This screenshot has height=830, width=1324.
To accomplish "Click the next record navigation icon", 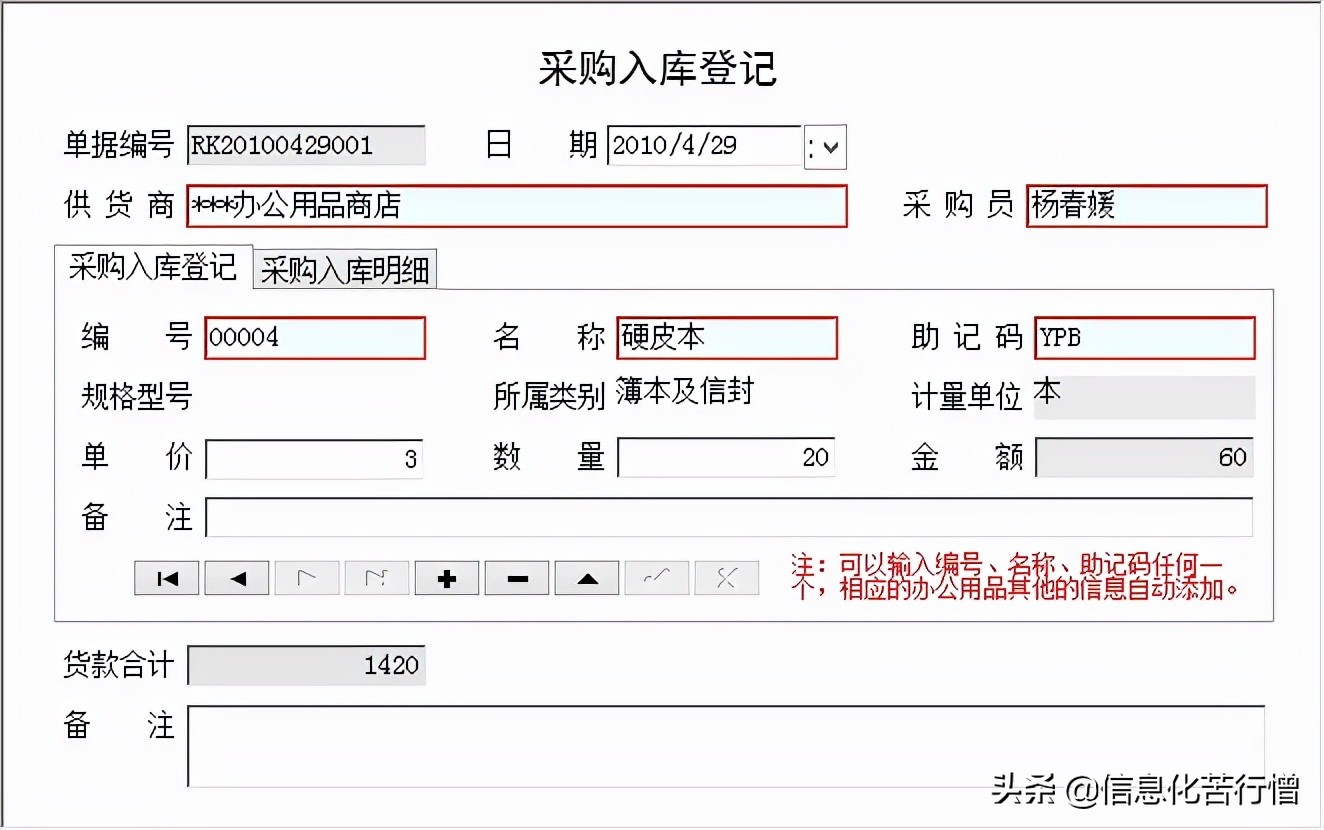I will (306, 577).
